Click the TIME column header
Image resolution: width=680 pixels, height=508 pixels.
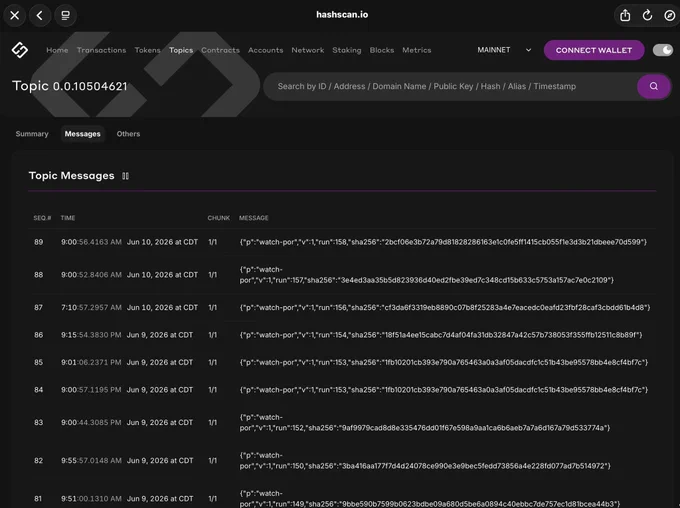coord(68,218)
